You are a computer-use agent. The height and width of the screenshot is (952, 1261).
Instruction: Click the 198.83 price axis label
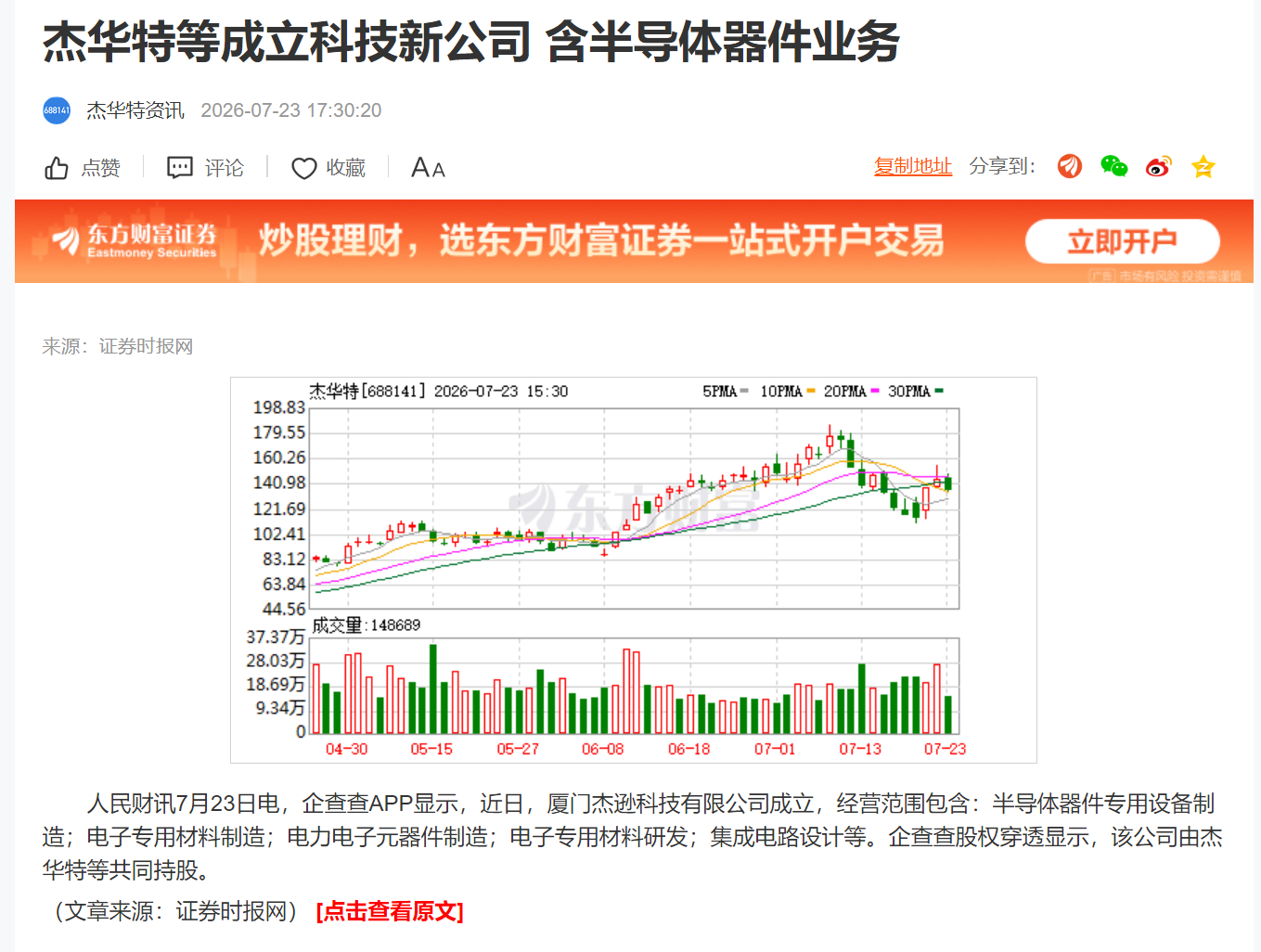tap(279, 407)
